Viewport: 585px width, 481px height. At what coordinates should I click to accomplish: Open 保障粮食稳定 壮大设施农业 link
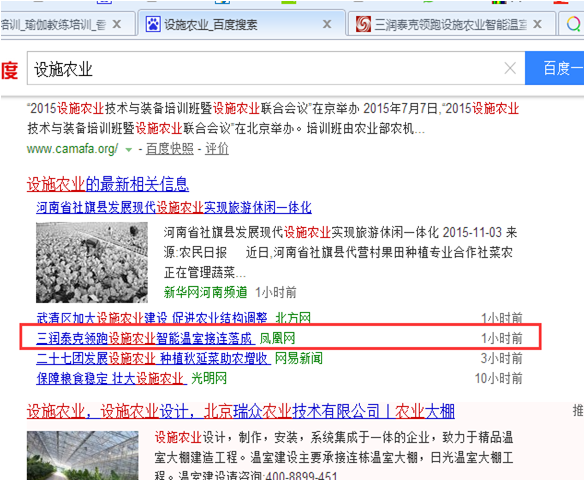[111, 378]
